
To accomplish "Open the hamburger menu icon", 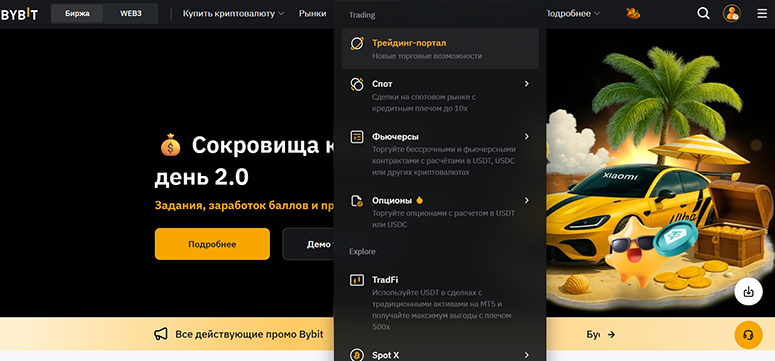I will point(762,13).
